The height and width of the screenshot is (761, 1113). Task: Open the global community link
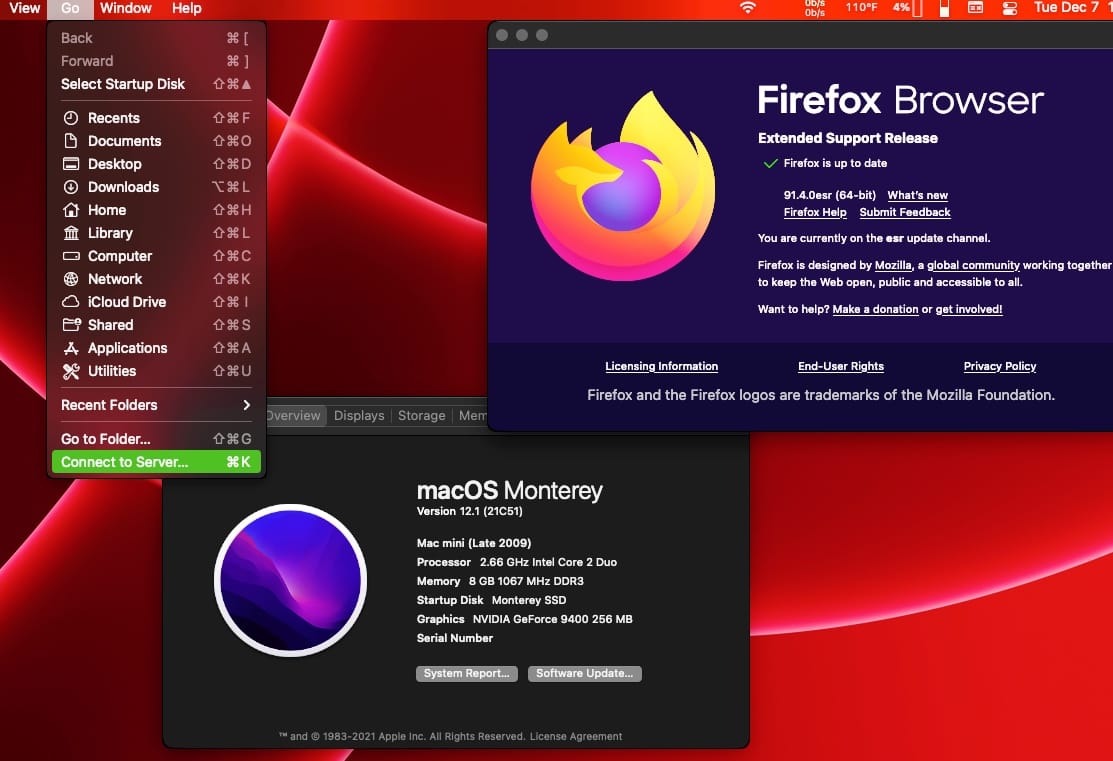(x=973, y=265)
